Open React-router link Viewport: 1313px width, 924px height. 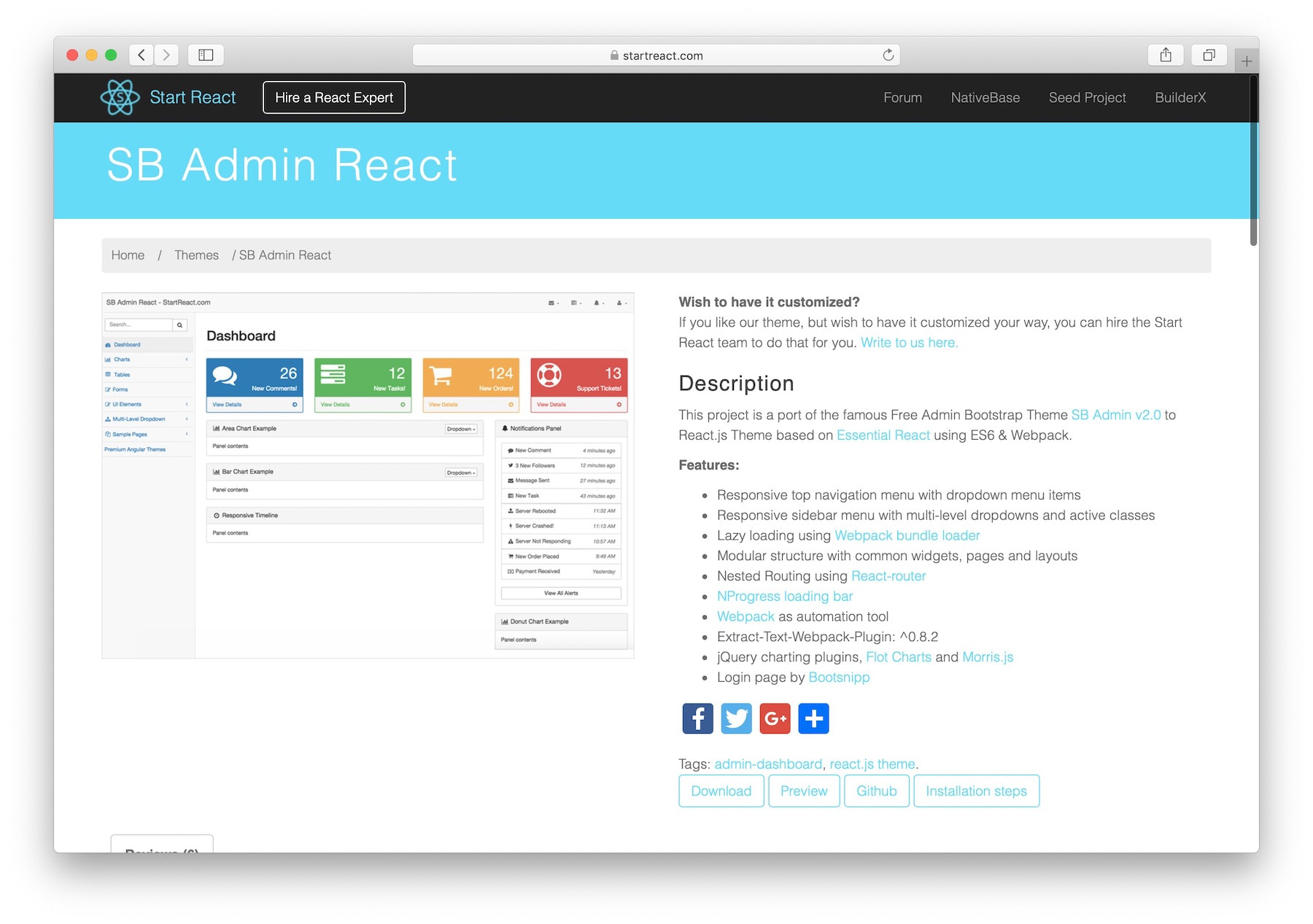[888, 576]
